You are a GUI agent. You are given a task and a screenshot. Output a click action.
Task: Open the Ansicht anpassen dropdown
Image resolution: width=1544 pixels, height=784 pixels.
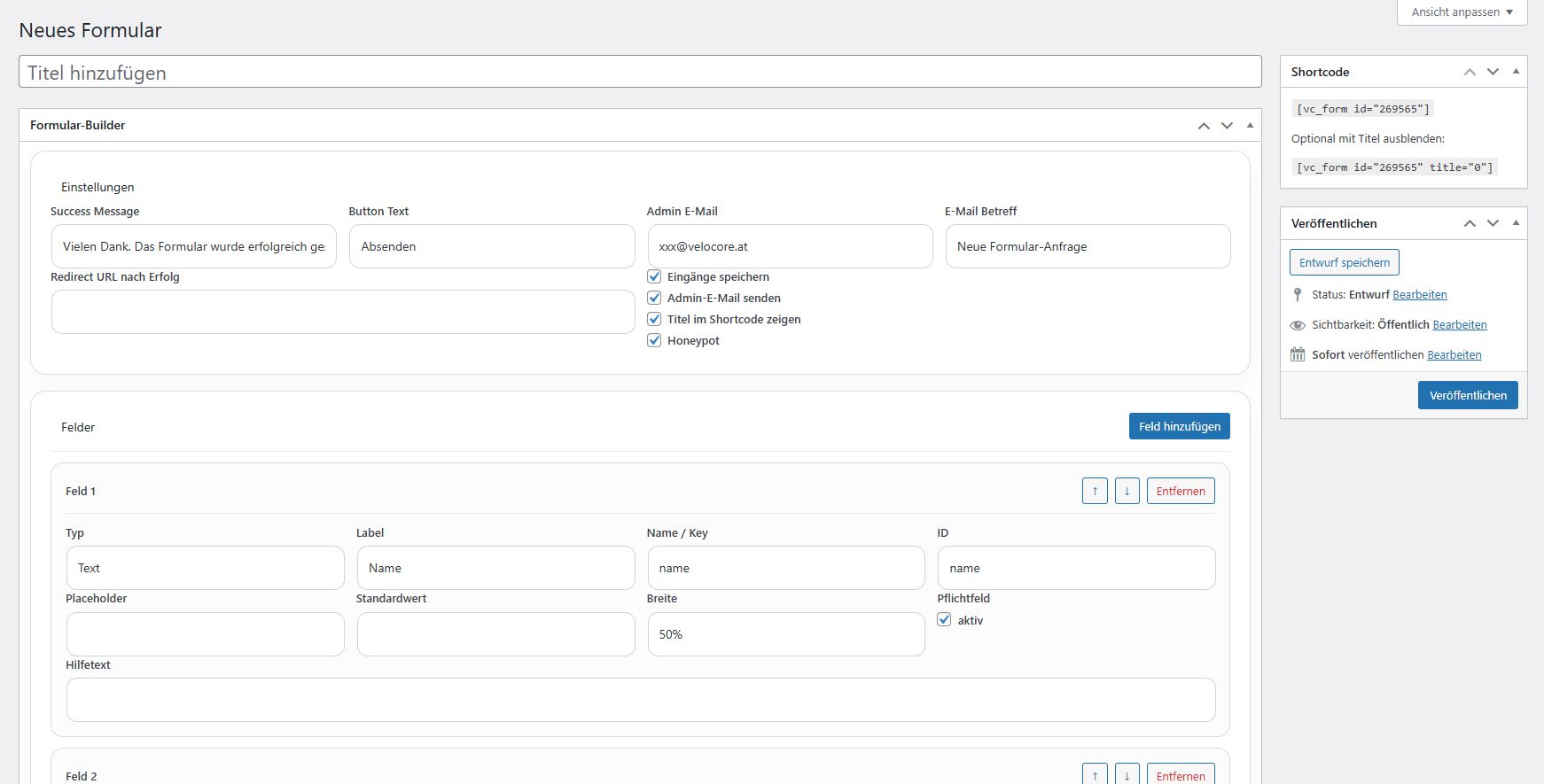click(x=1462, y=12)
